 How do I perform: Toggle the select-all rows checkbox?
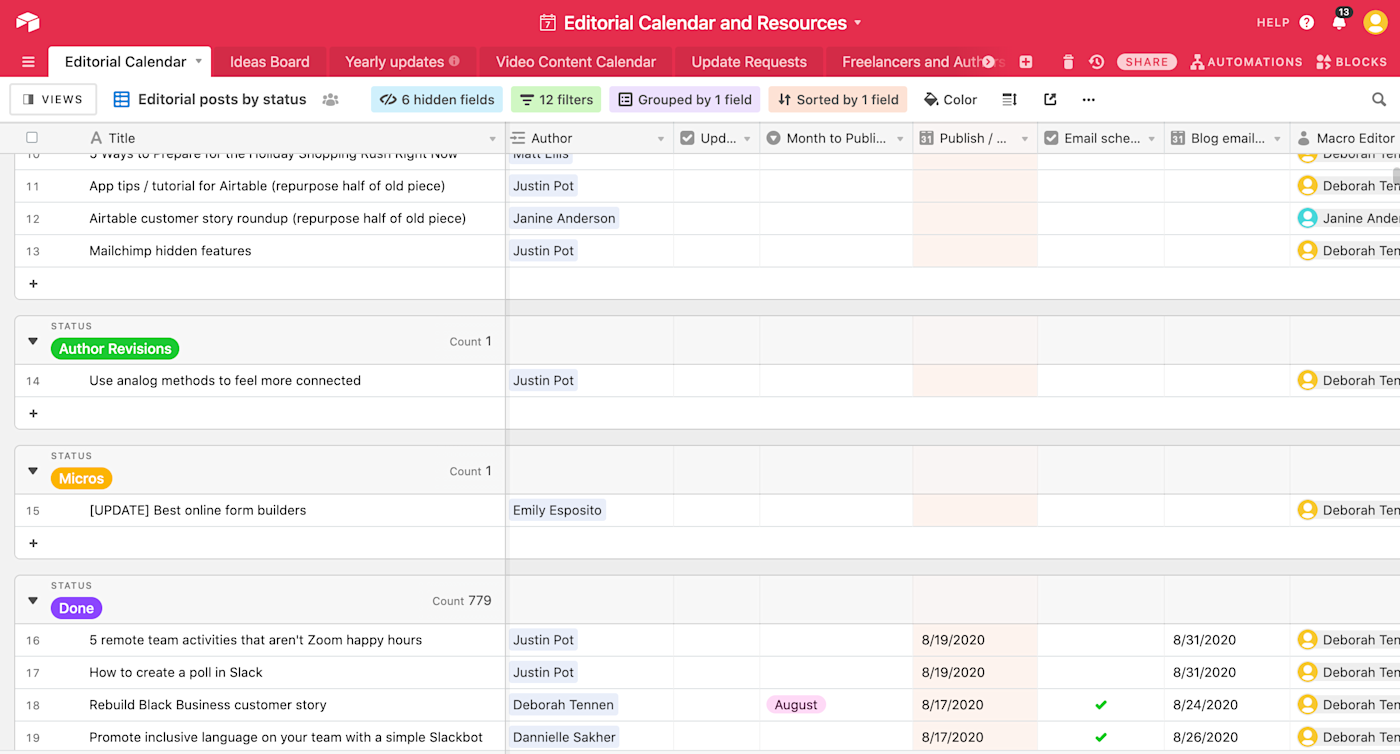click(32, 138)
